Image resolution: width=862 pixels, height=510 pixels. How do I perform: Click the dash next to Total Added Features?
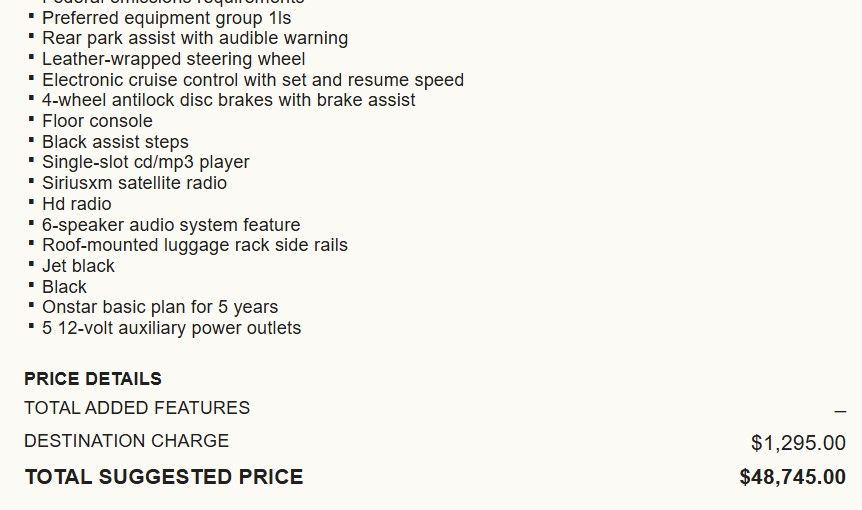840,411
